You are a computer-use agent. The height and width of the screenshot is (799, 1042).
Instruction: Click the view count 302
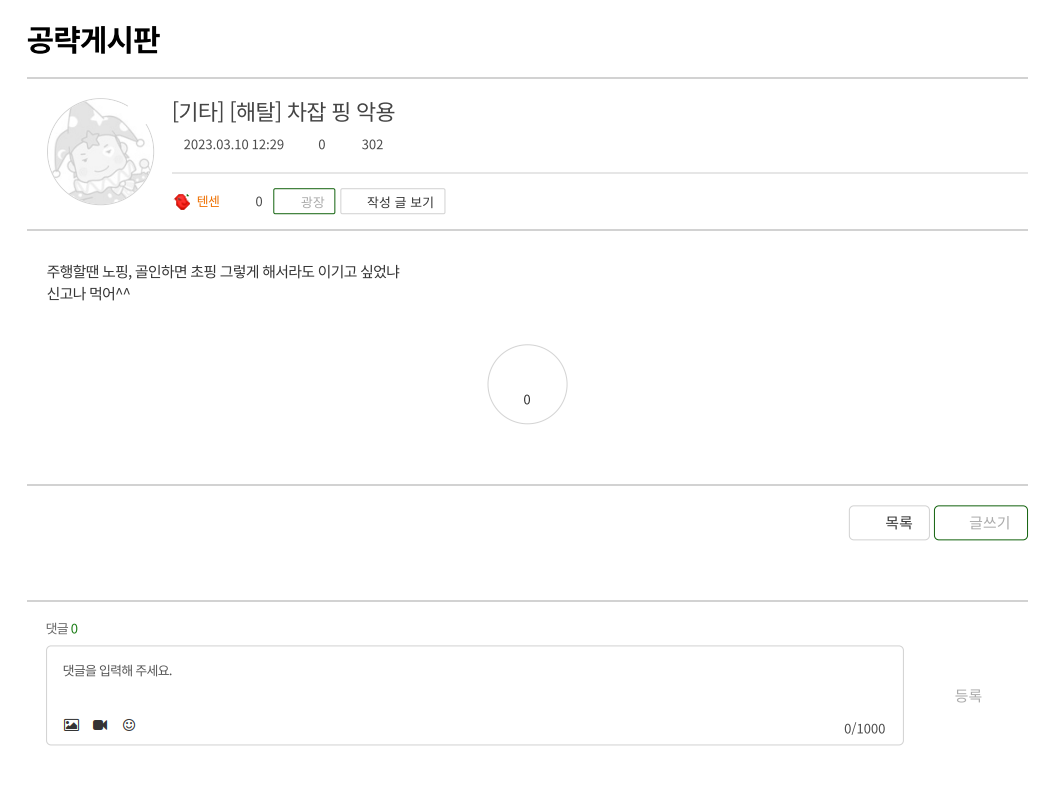click(x=372, y=145)
